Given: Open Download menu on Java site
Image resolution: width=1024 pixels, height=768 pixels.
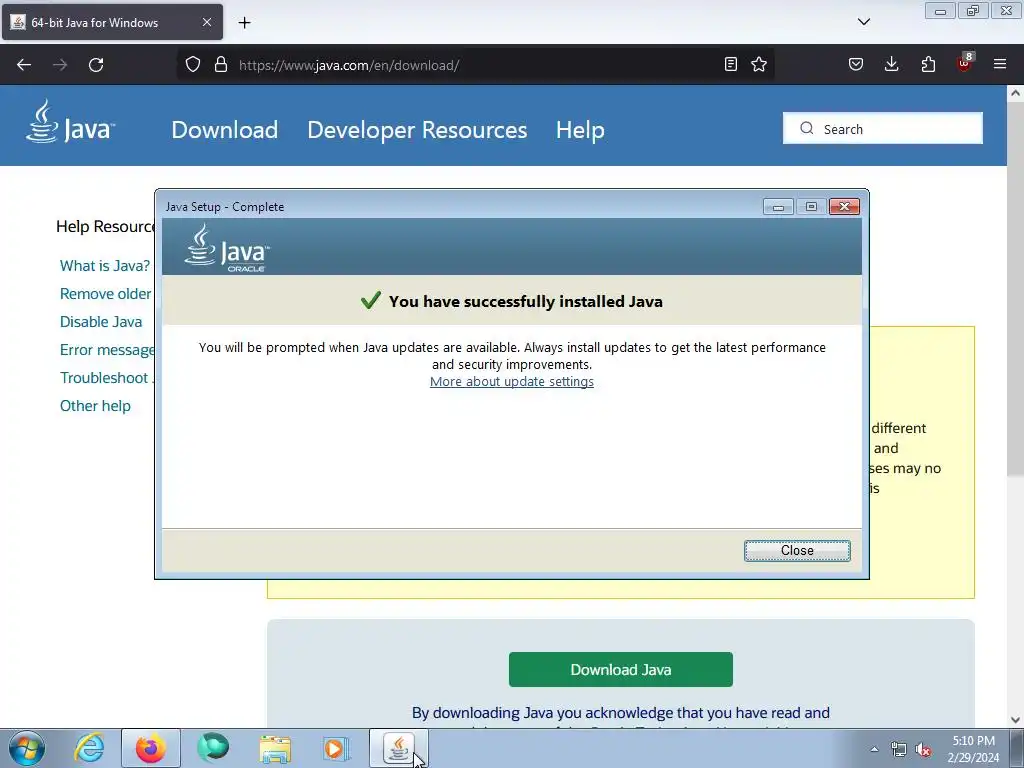Looking at the screenshot, I should (x=225, y=130).
